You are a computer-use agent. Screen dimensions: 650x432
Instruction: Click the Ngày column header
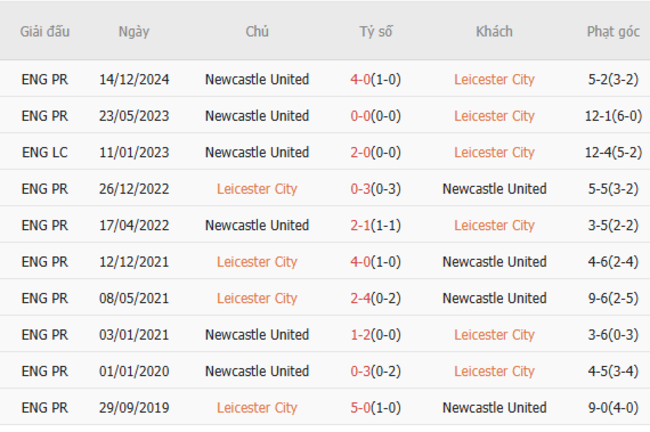pyautogui.click(x=134, y=31)
